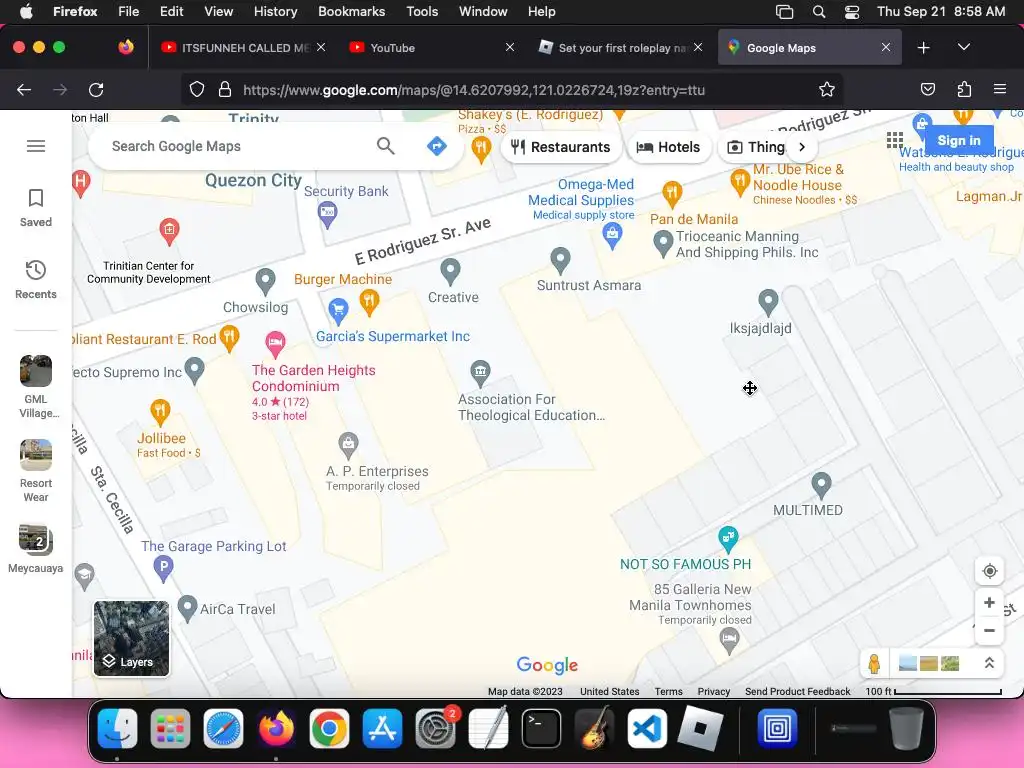Click the Sign in button
This screenshot has height=768, width=1024.
pos(959,140)
